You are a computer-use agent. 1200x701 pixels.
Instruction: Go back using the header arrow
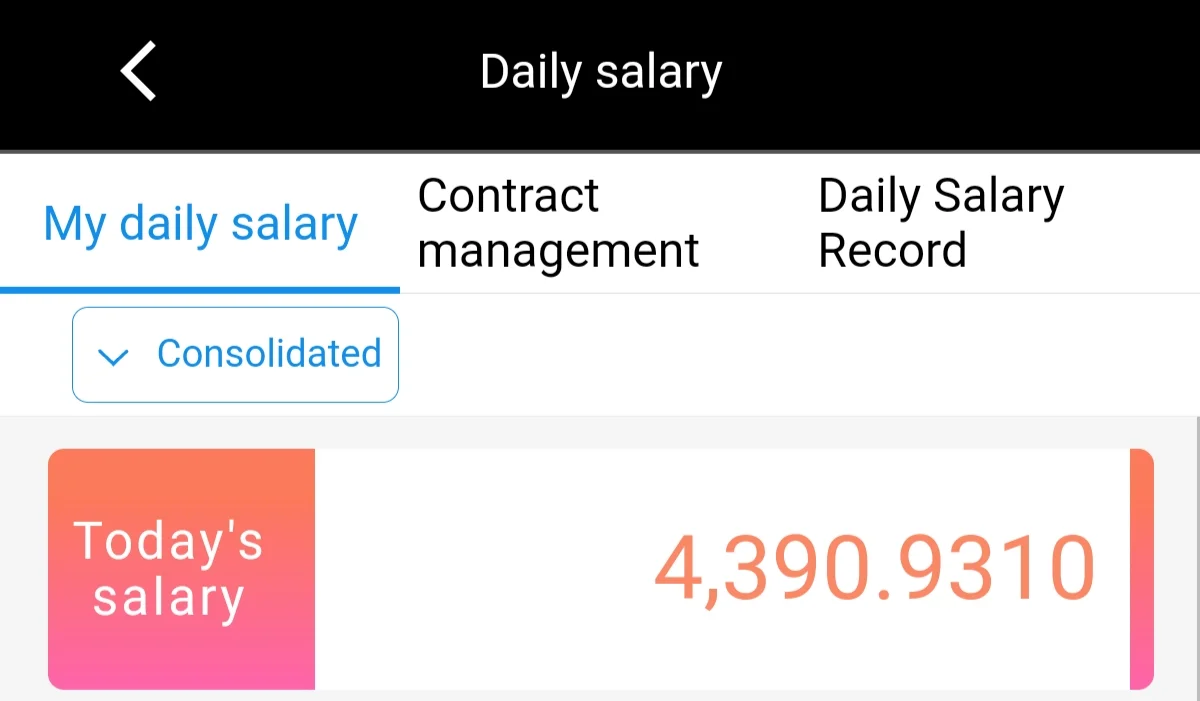click(x=138, y=71)
